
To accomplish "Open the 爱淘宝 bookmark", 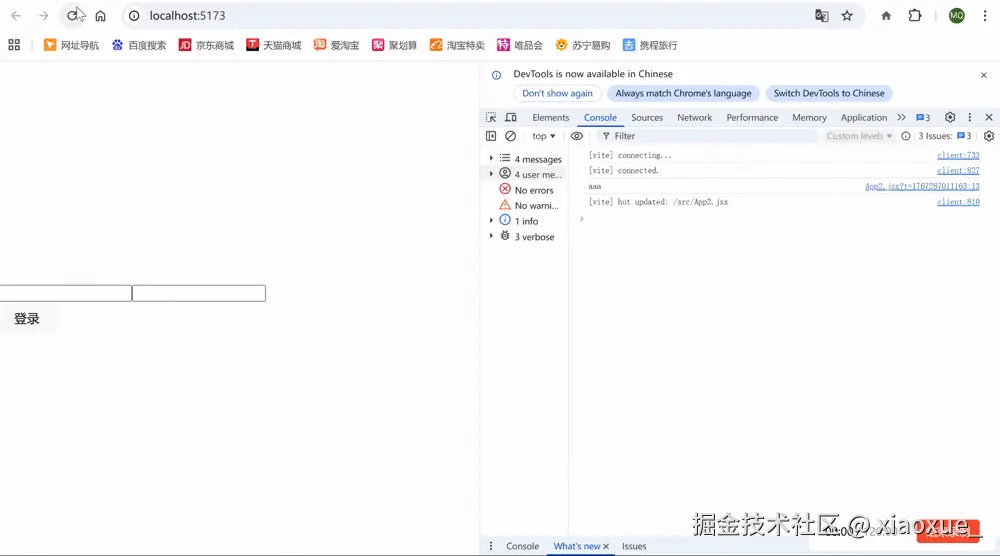I will click(x=336, y=45).
